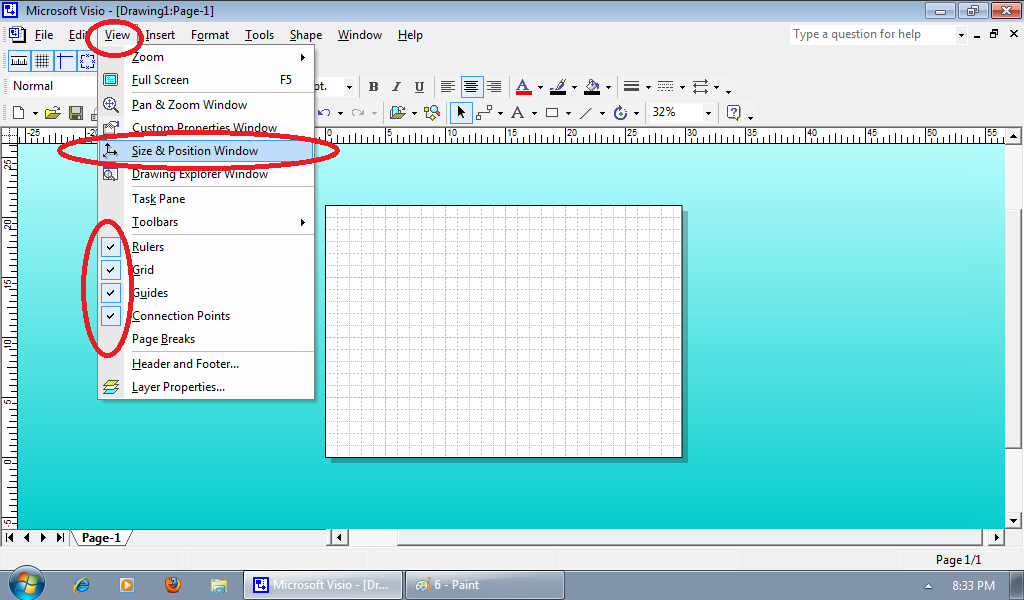The image size is (1024, 600).
Task: Click the Rulers toolbar icon
Action: click(x=19, y=61)
